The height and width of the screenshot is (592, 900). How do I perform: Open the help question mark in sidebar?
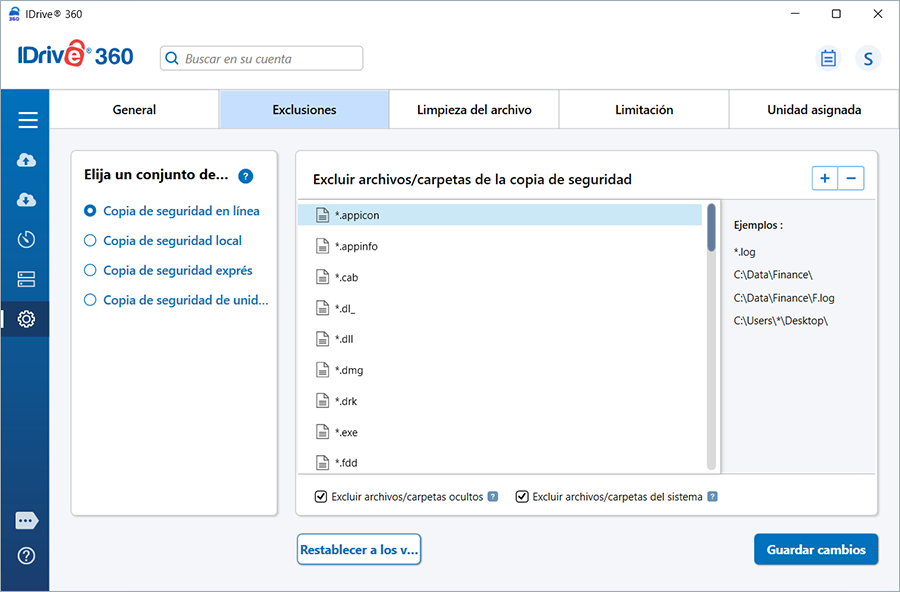point(27,556)
